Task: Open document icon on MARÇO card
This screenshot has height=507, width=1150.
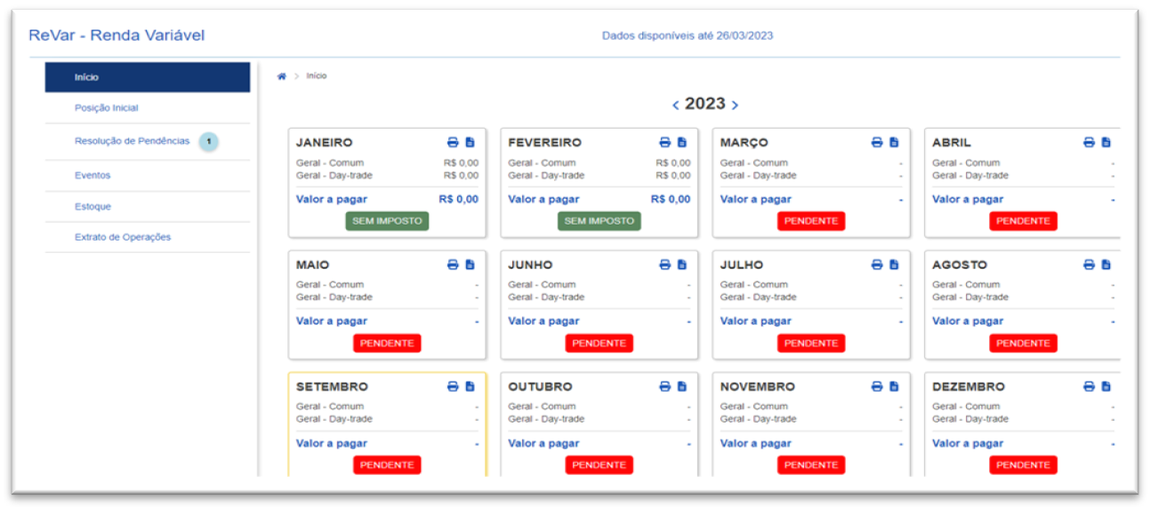Action: [x=894, y=142]
